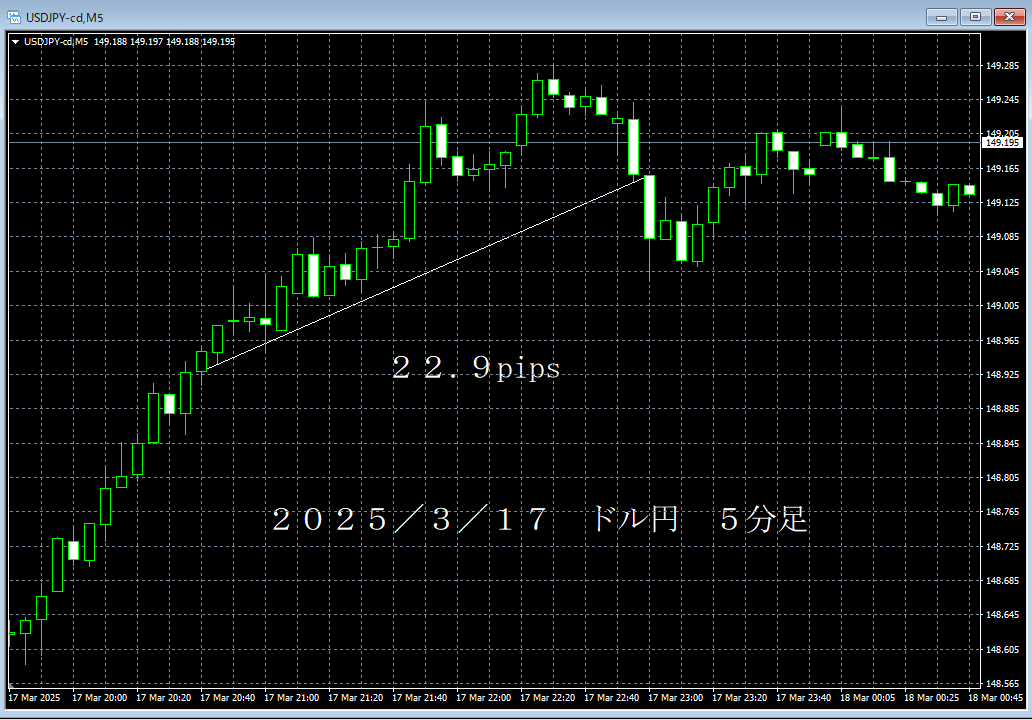Click the 22.9pips text annotation

[475, 368]
